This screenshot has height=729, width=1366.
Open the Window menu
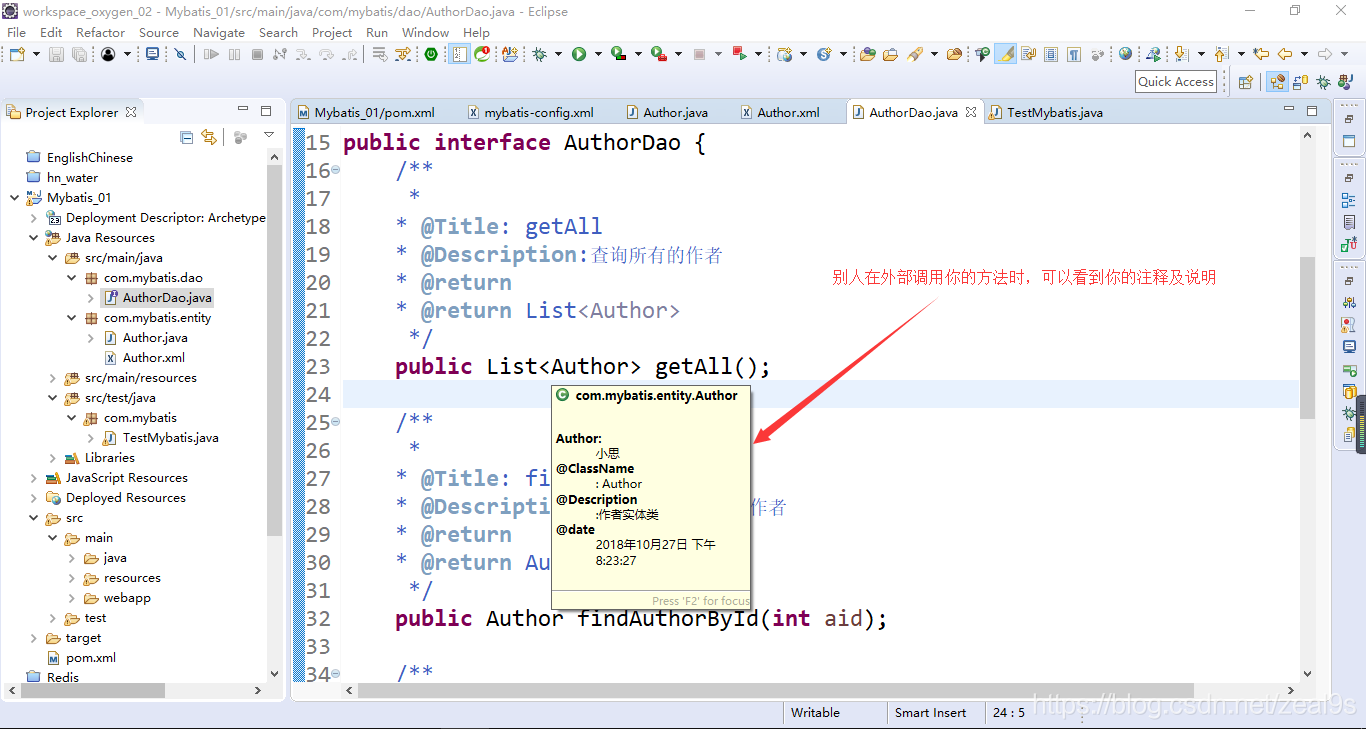tap(425, 32)
